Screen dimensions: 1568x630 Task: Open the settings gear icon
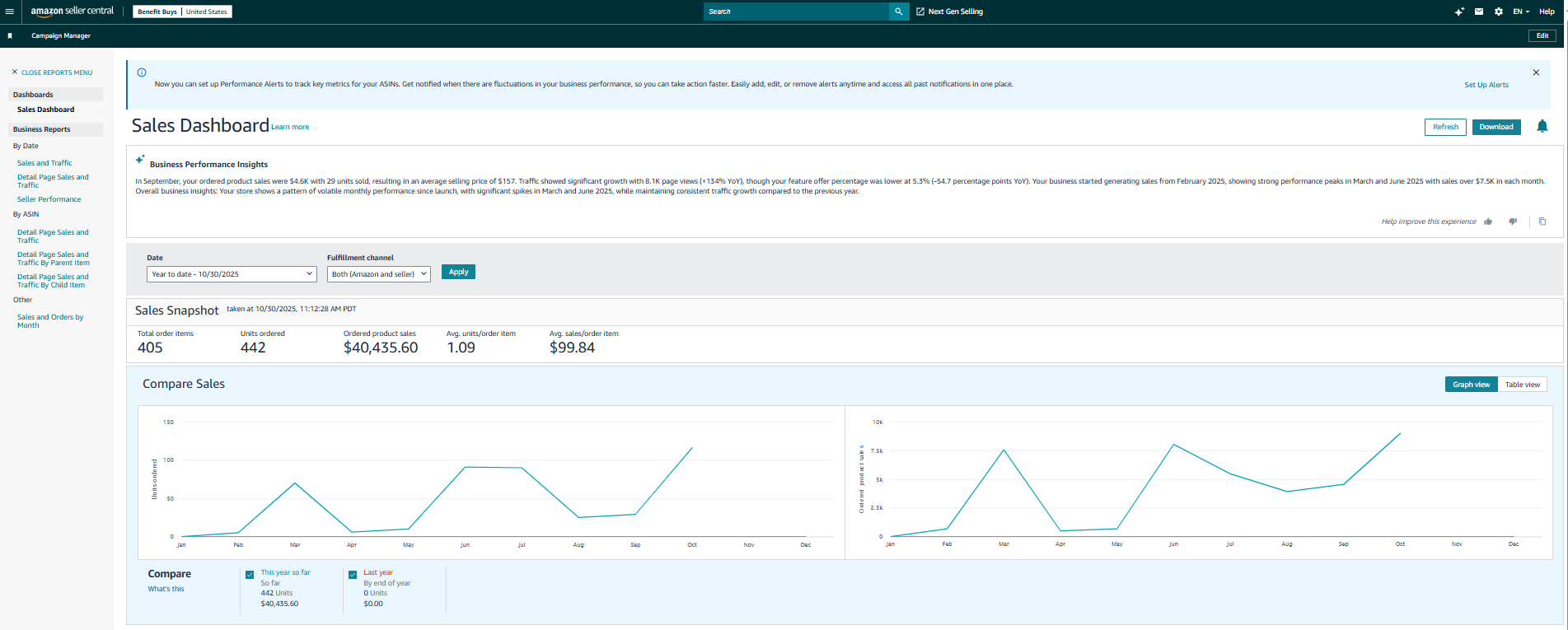coord(1498,12)
